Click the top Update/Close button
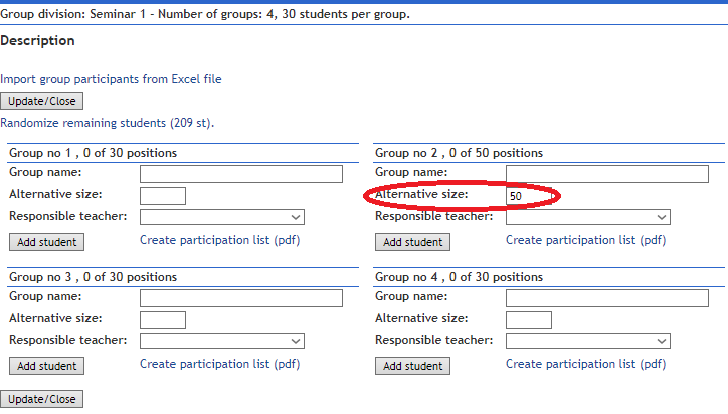 41,101
